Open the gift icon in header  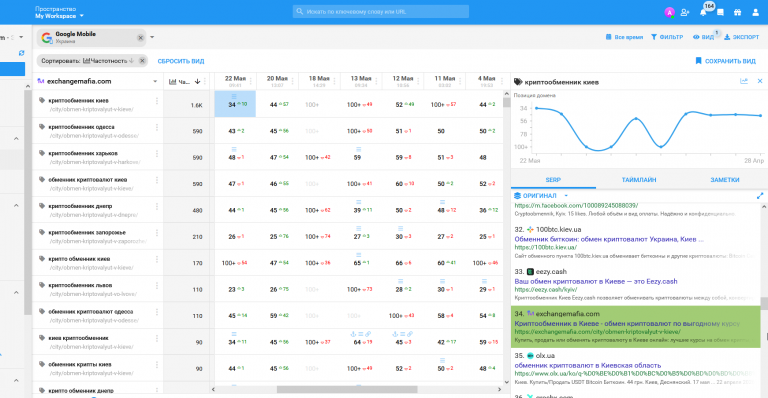(x=737, y=12)
